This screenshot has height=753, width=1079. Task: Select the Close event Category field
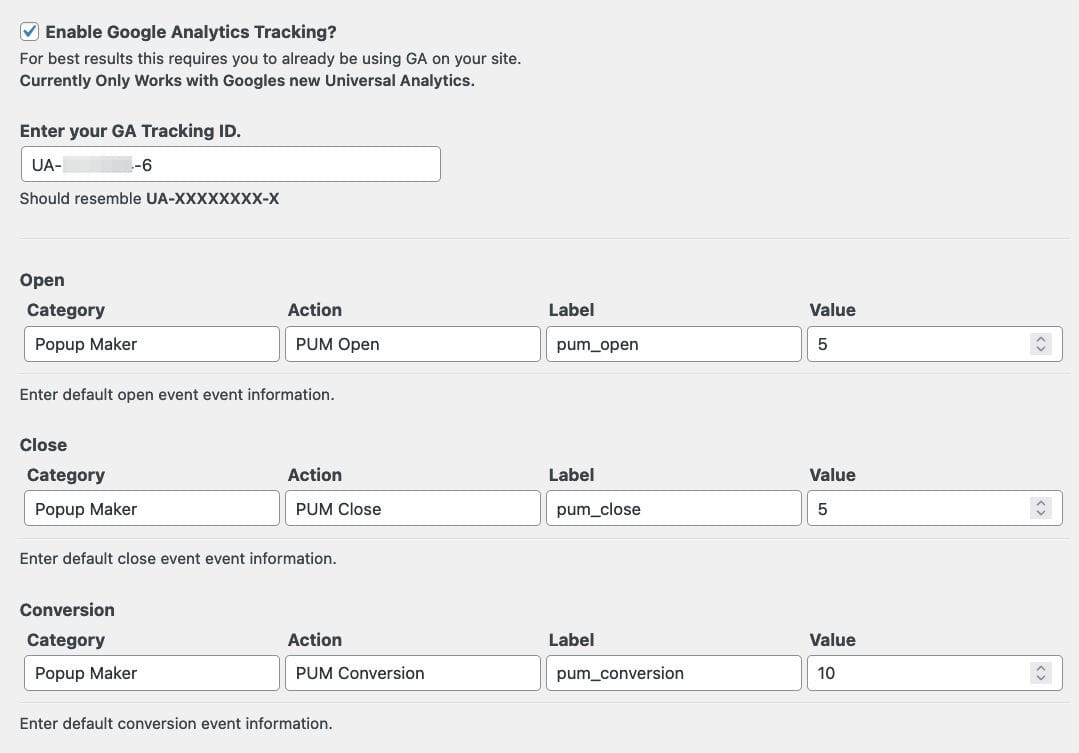click(150, 508)
